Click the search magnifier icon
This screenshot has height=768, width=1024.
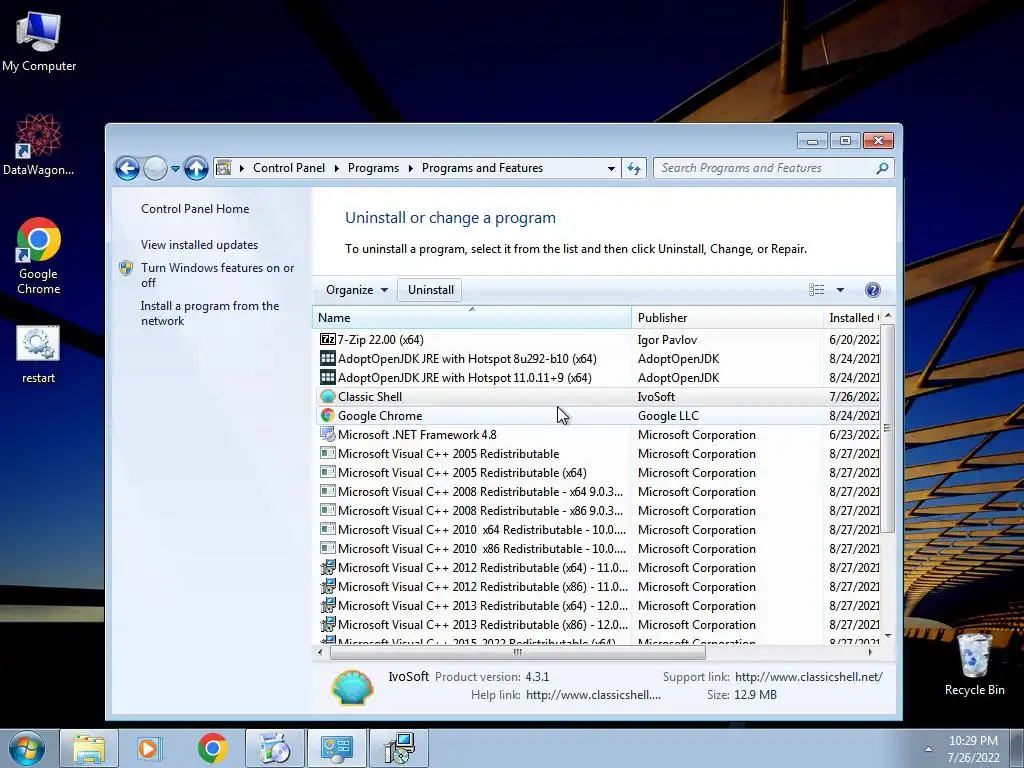(x=882, y=168)
